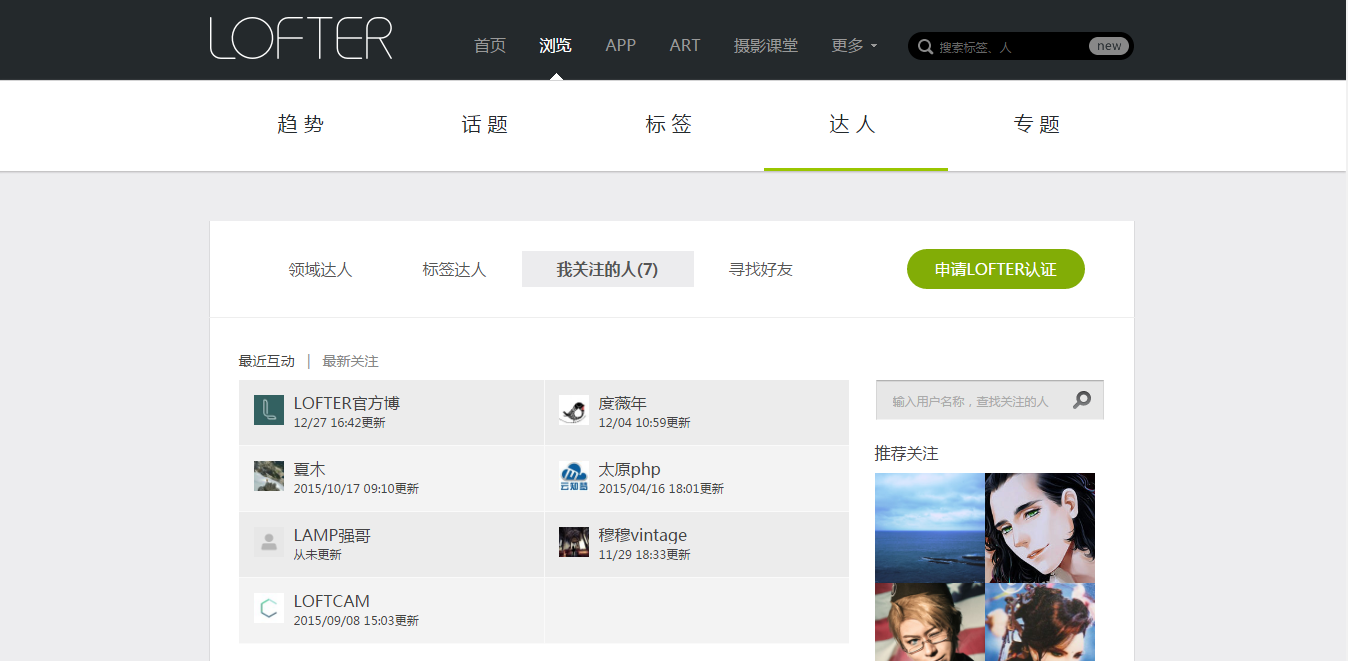Switch to 话题 tab
The height and width of the screenshot is (661, 1348).
pyautogui.click(x=485, y=125)
